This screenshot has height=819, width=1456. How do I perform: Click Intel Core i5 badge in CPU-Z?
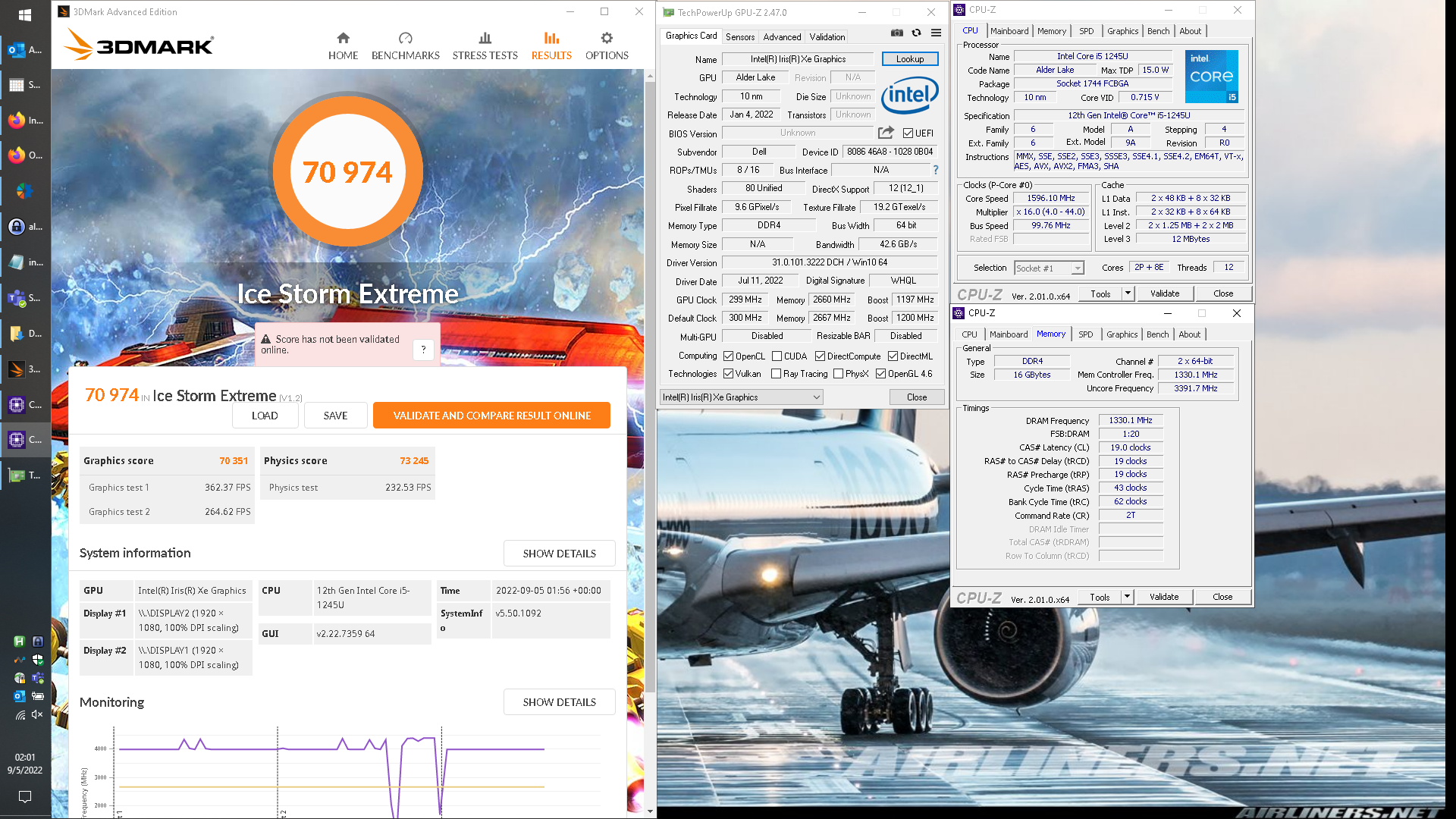(1211, 76)
